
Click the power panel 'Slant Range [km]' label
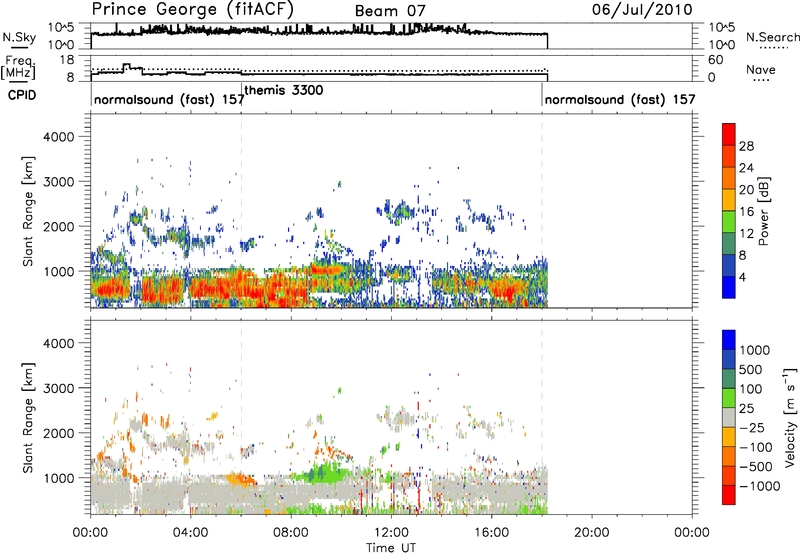pos(28,211)
